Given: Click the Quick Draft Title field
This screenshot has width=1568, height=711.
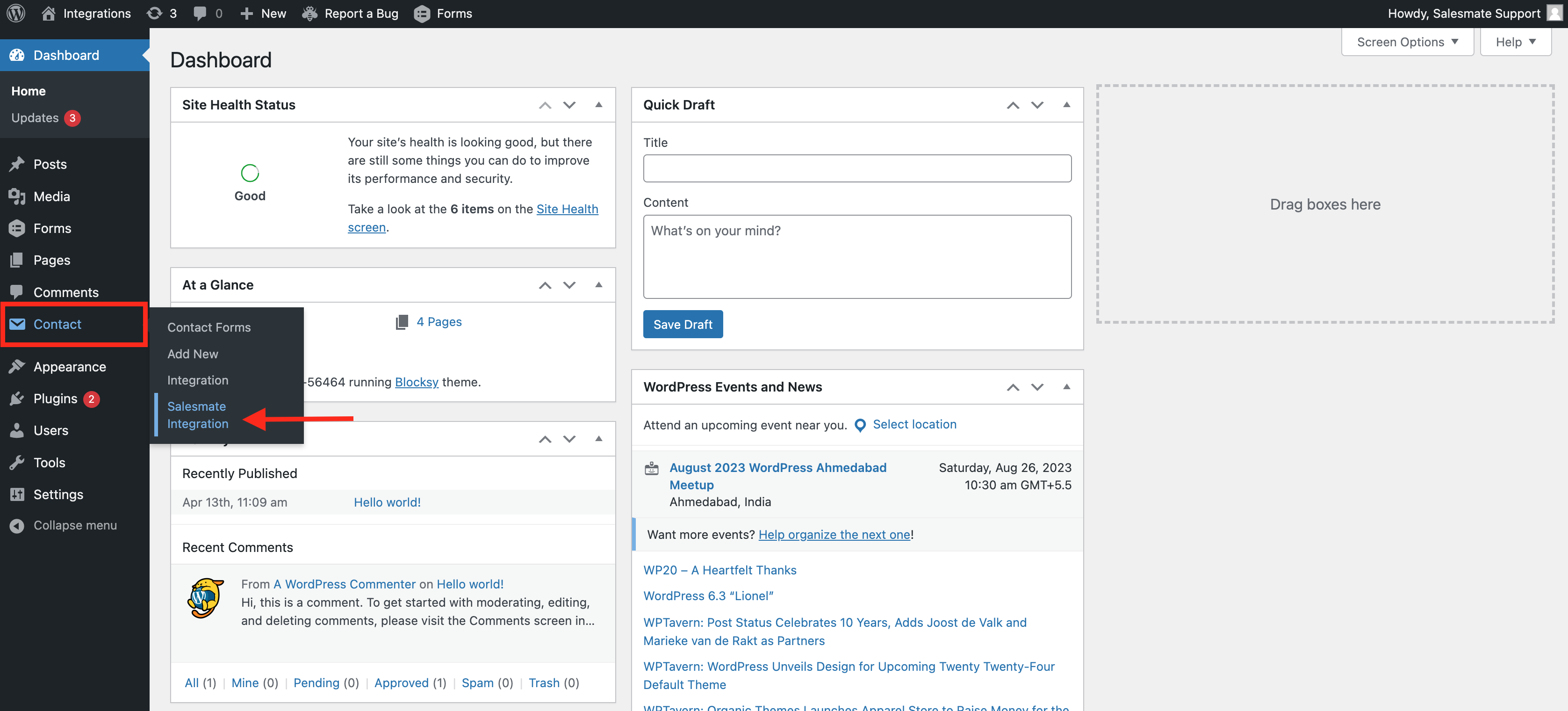Looking at the screenshot, I should [857, 168].
